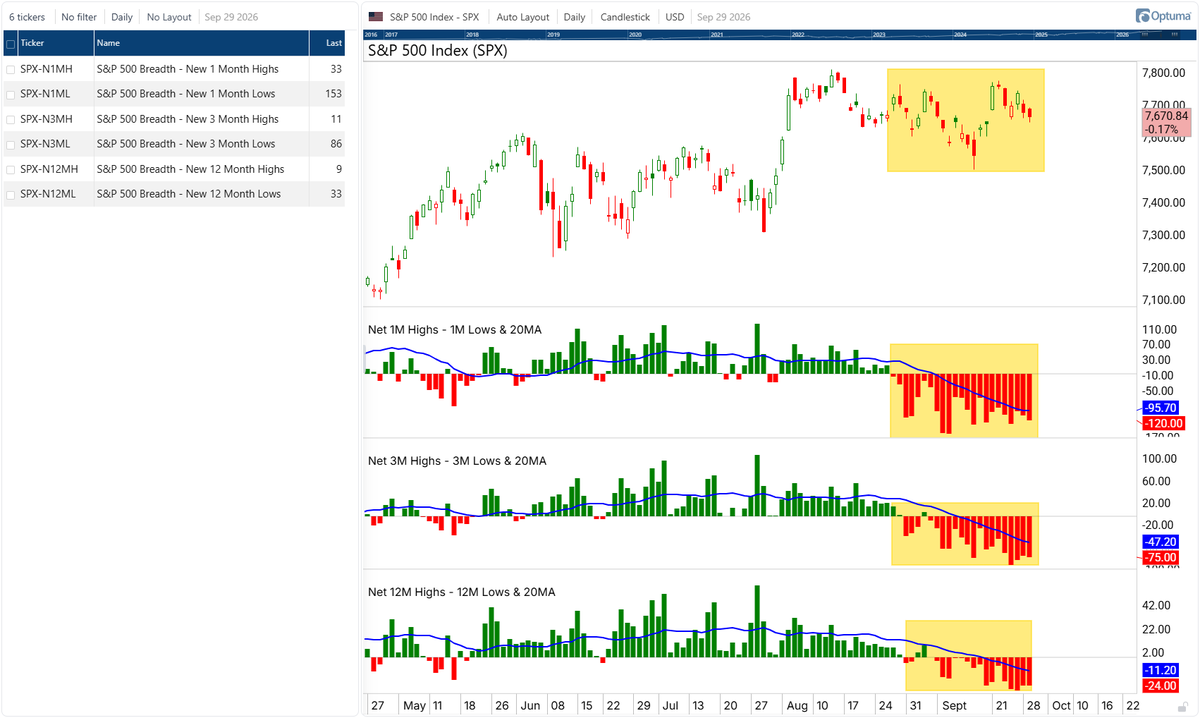Click the Aug label on the date axis

coord(796,705)
